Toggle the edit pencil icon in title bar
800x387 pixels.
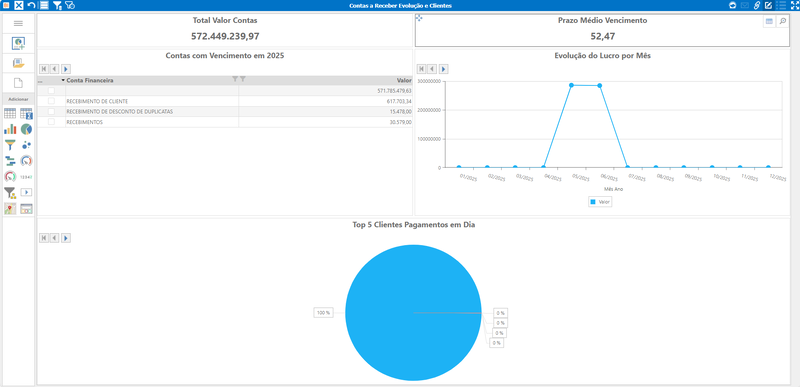pos(768,5)
